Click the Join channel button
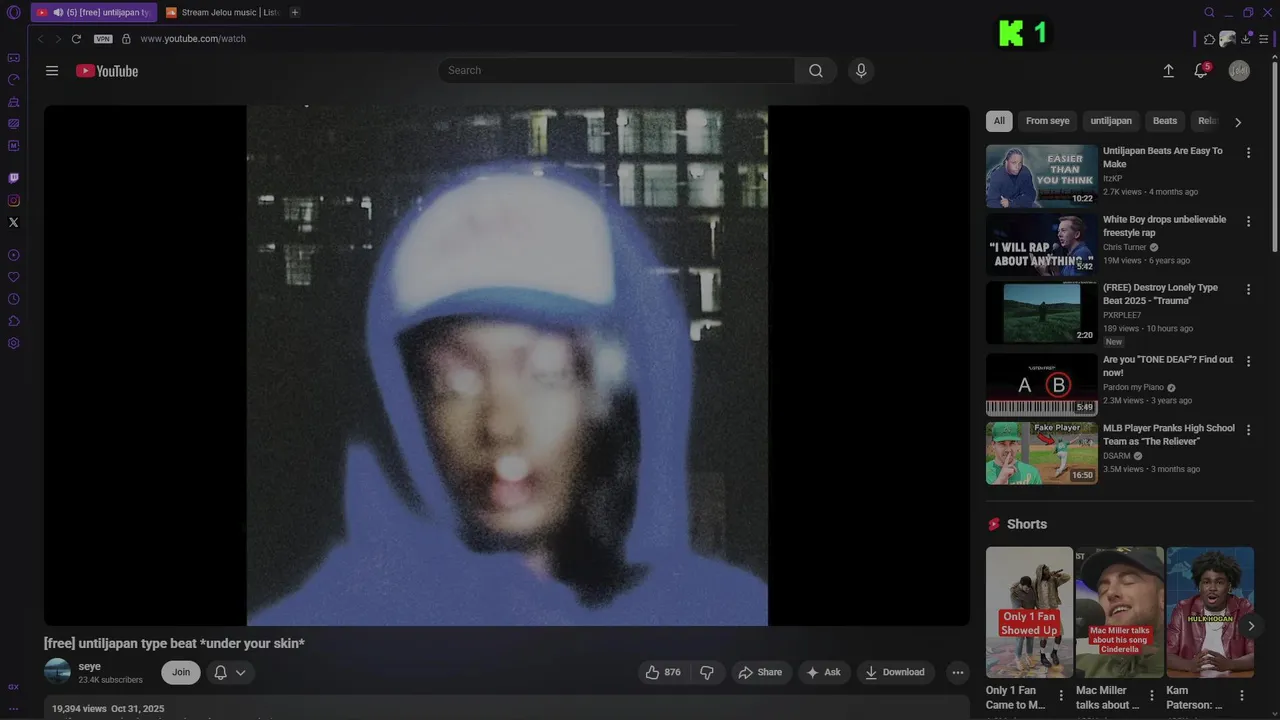Screen dimensions: 1280x720 pyautogui.click(x=181, y=672)
